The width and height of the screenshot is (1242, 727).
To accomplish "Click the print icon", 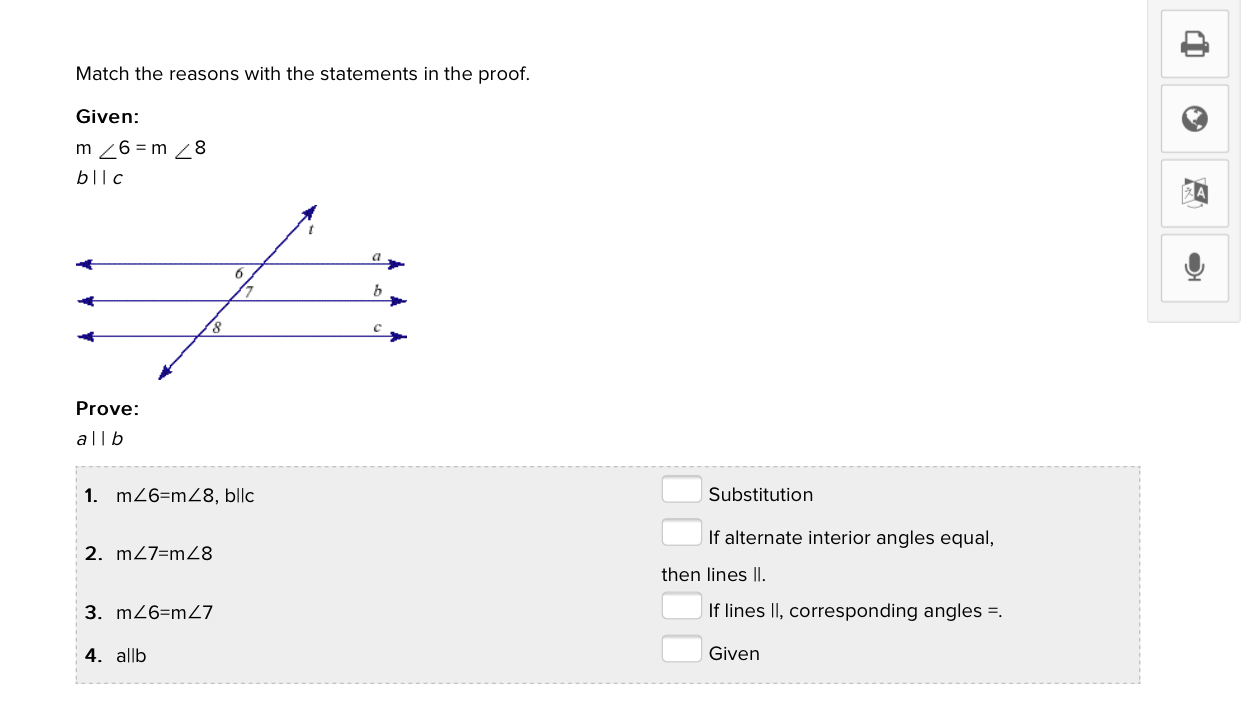I will click(1195, 44).
